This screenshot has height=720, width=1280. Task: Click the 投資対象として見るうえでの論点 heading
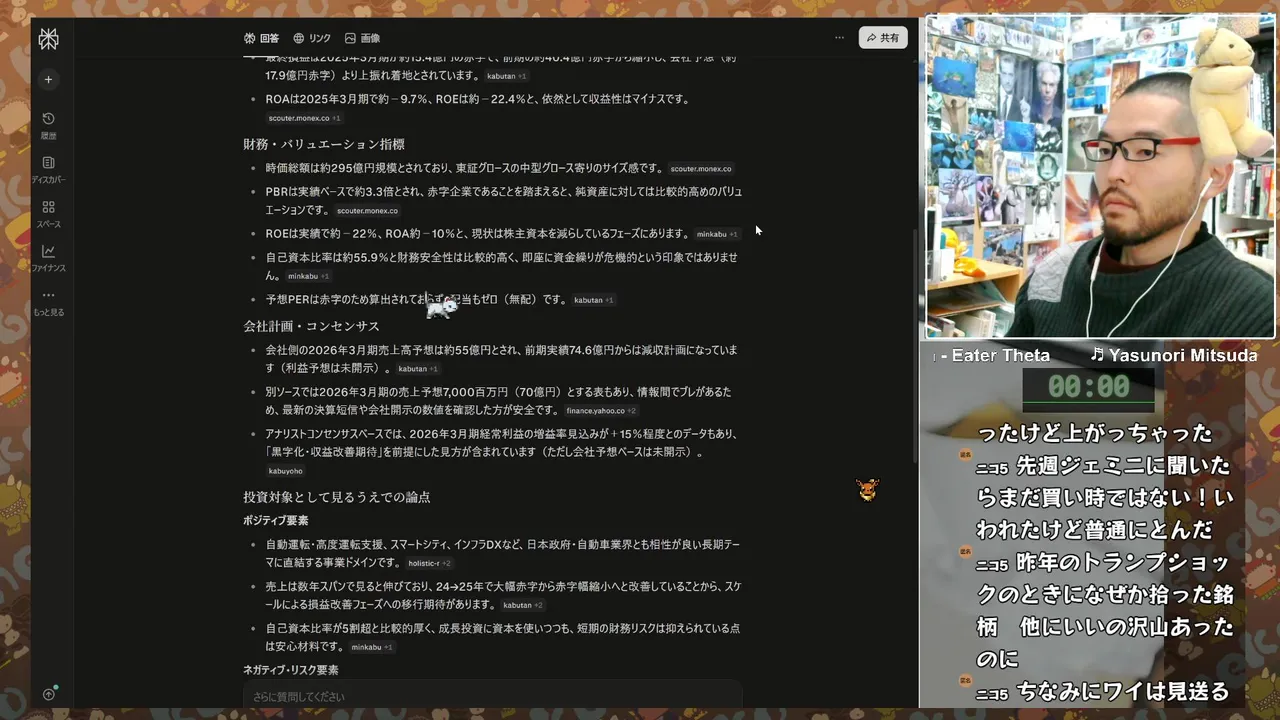[337, 497]
